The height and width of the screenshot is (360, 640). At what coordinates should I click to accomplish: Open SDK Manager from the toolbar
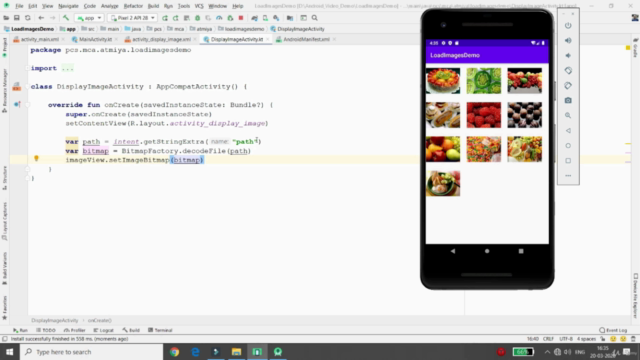[x=276, y=18]
